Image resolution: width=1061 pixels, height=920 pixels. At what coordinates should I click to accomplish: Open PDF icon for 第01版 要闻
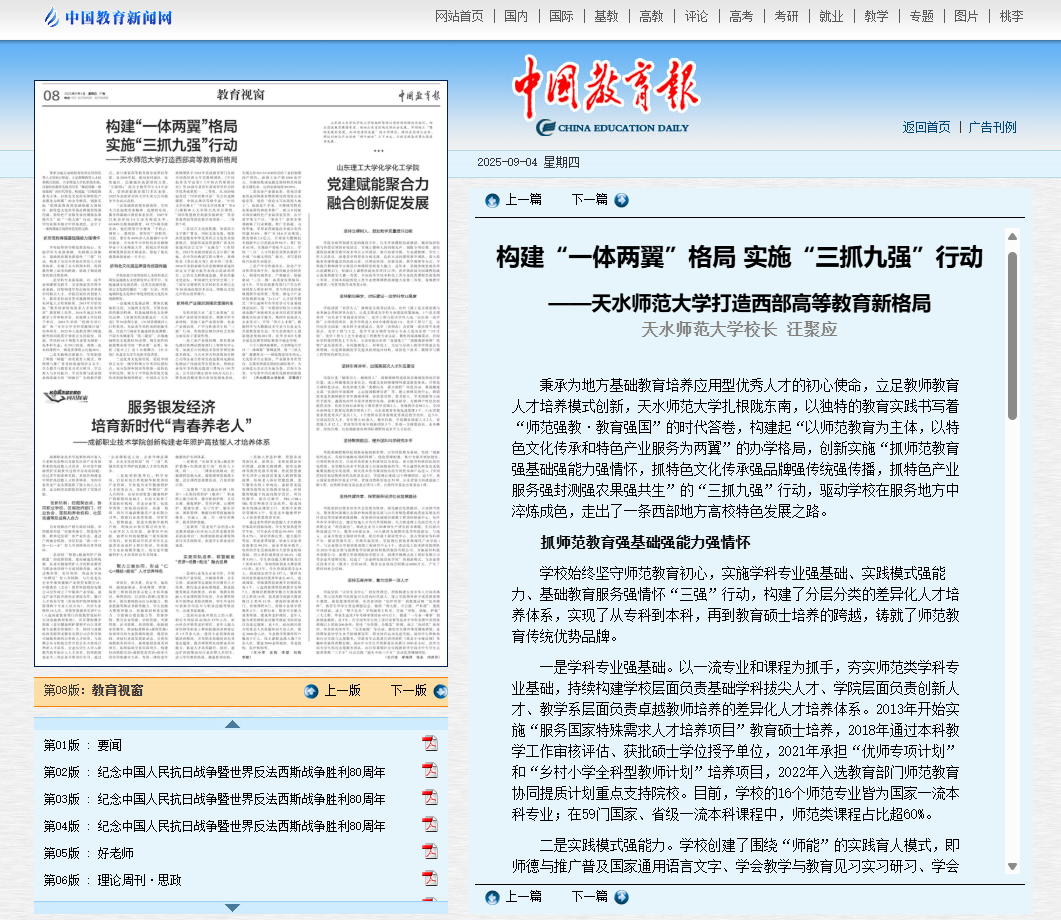click(x=430, y=744)
